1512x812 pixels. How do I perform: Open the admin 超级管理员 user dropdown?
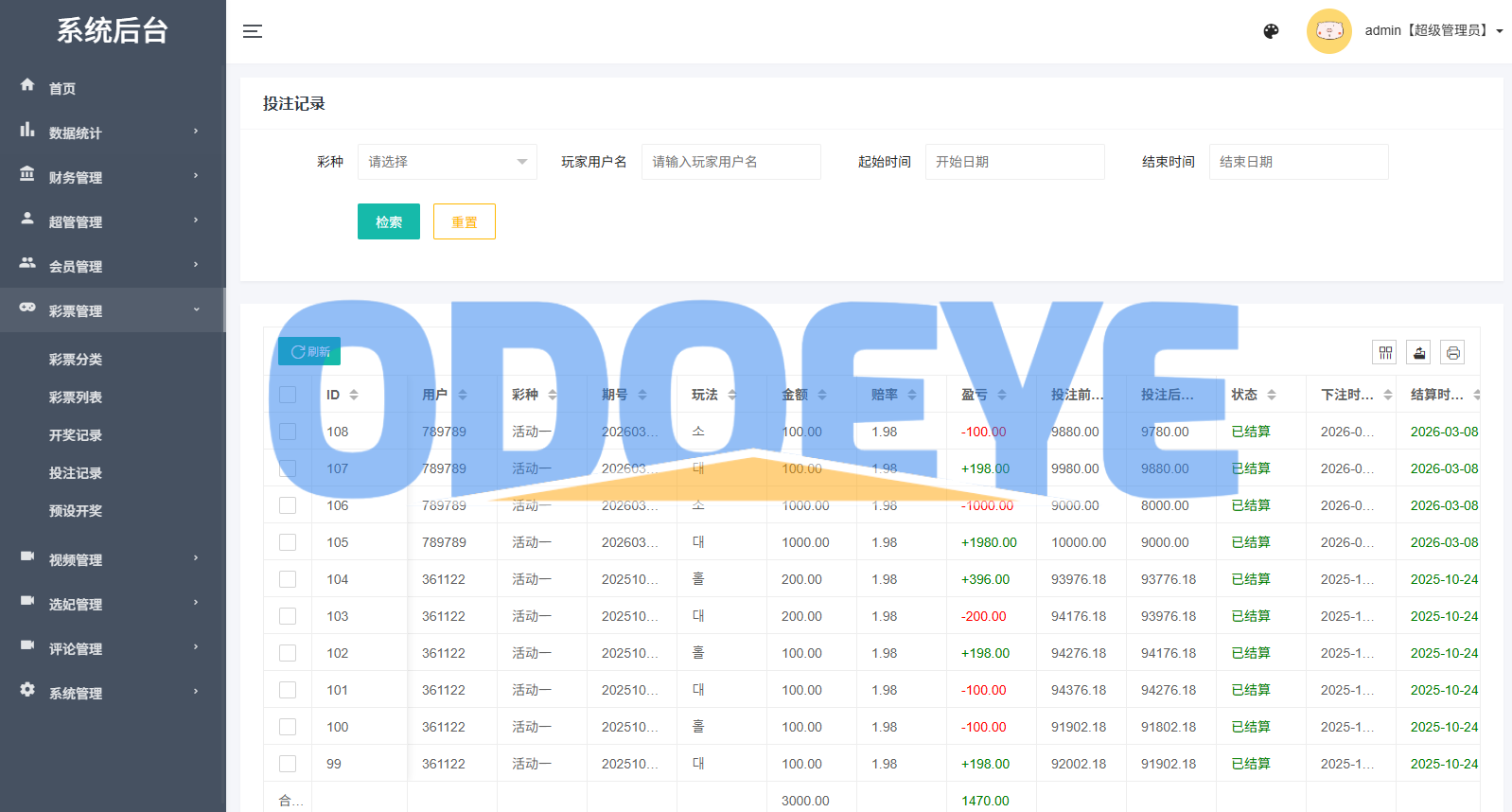click(x=1433, y=31)
